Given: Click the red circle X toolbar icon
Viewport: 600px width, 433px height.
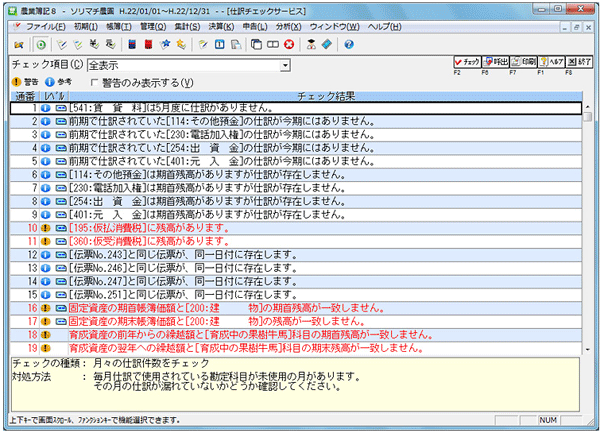Looking at the screenshot, I should [x=288, y=45].
